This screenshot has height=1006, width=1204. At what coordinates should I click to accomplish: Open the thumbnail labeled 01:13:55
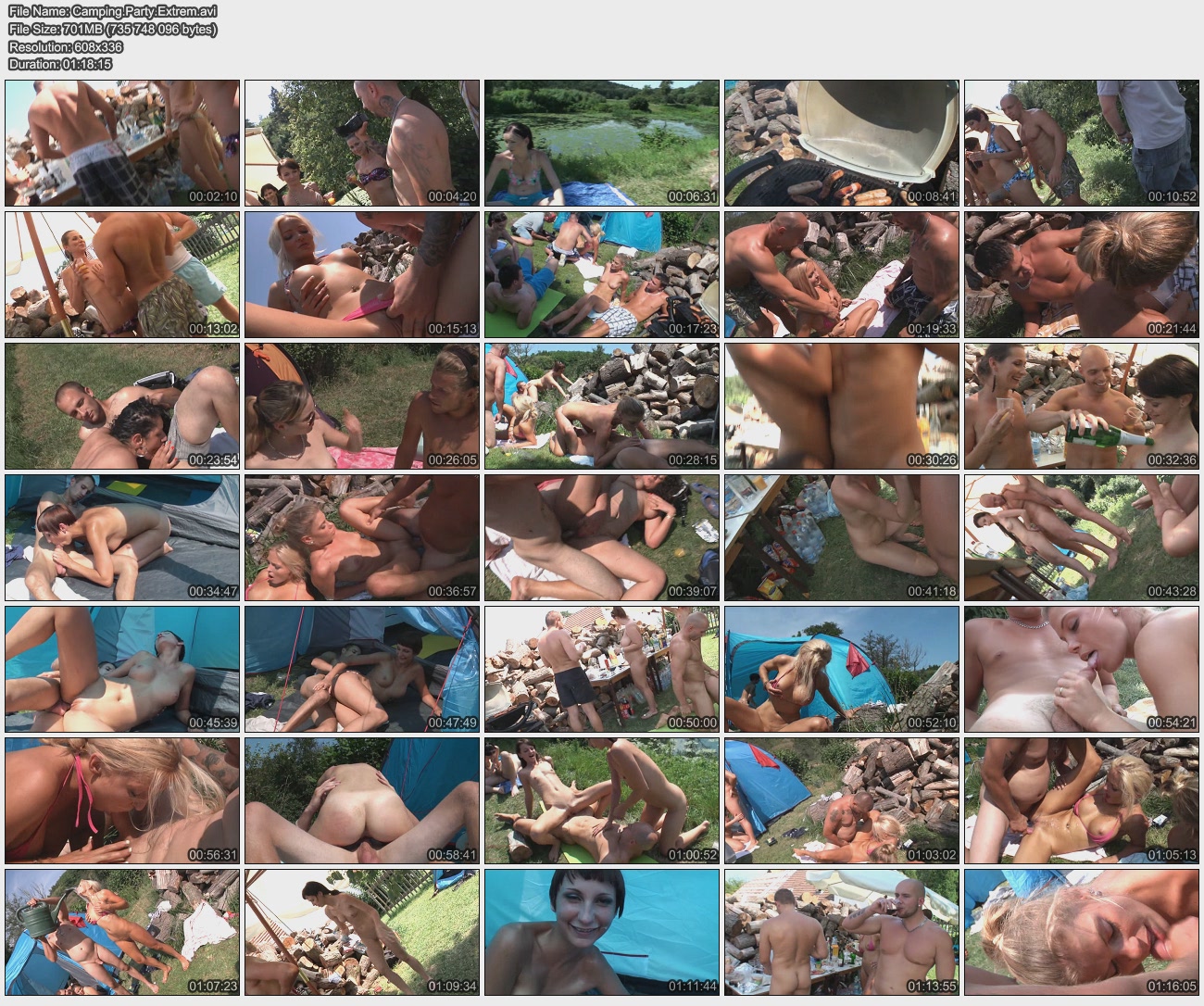click(x=842, y=932)
